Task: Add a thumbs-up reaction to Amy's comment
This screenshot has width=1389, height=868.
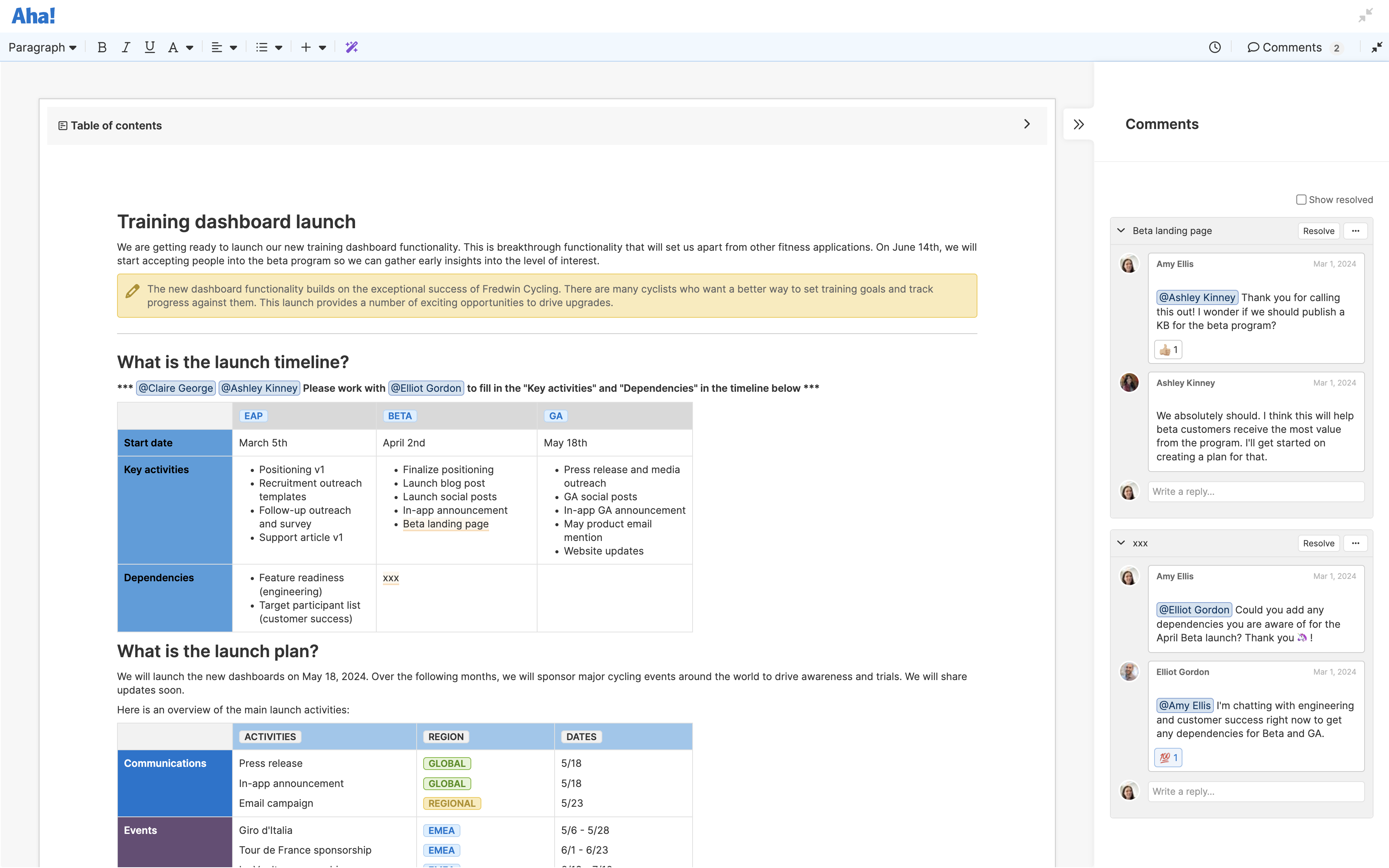Action: [1167, 349]
